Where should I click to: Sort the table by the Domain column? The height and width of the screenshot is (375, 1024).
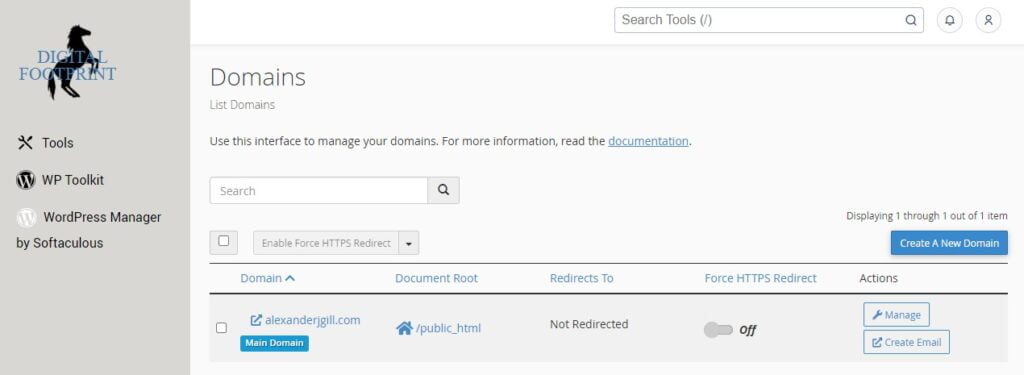point(268,278)
